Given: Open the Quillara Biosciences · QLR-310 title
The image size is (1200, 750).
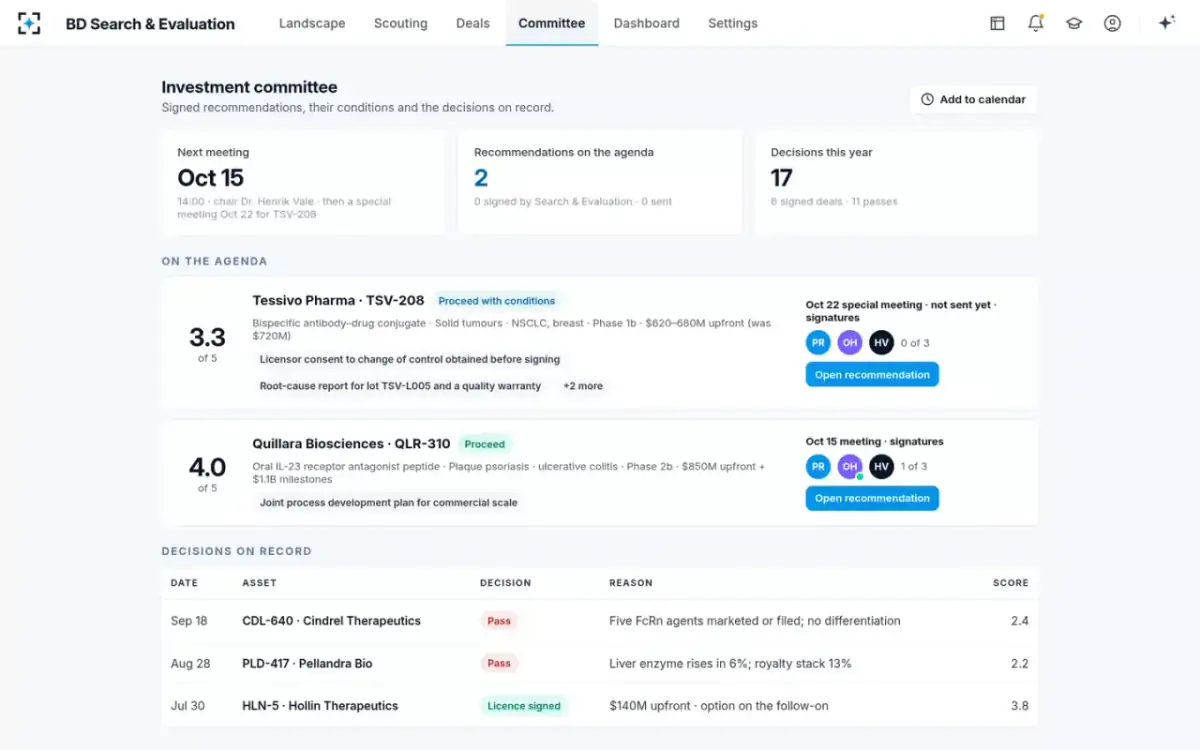Looking at the screenshot, I should click(351, 443).
